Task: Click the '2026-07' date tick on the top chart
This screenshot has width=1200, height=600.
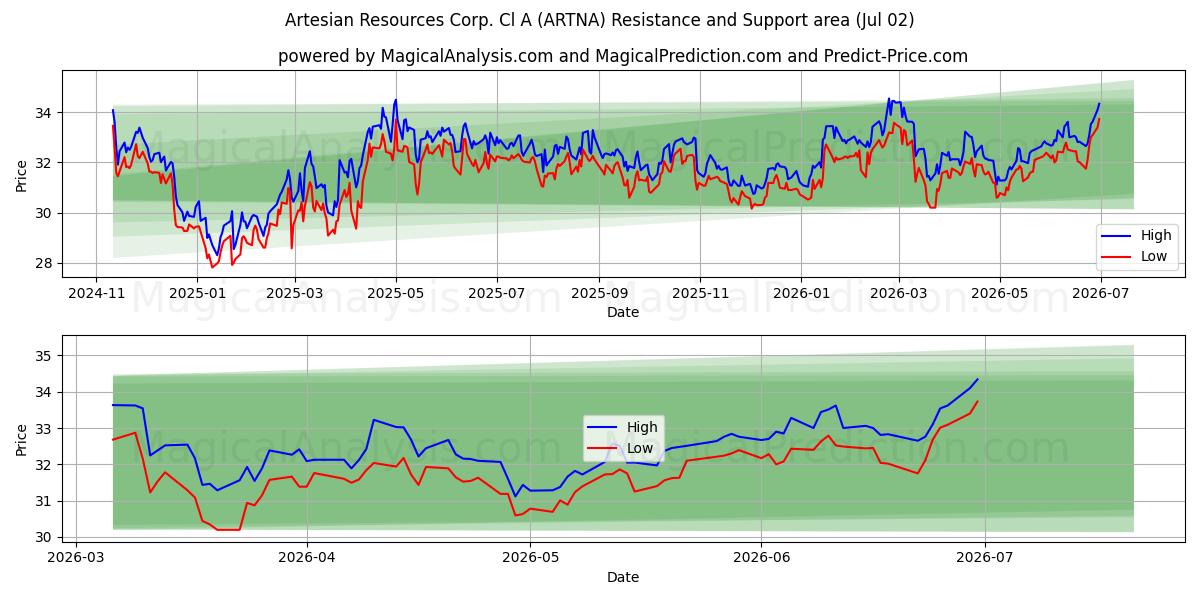Action: tap(1100, 293)
